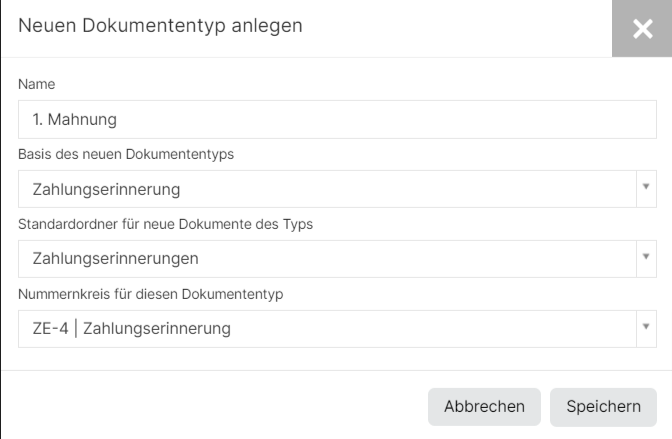Cancel the dialog with Abbrechen
Image resolution: width=672 pixels, height=439 pixels.
click(x=484, y=407)
